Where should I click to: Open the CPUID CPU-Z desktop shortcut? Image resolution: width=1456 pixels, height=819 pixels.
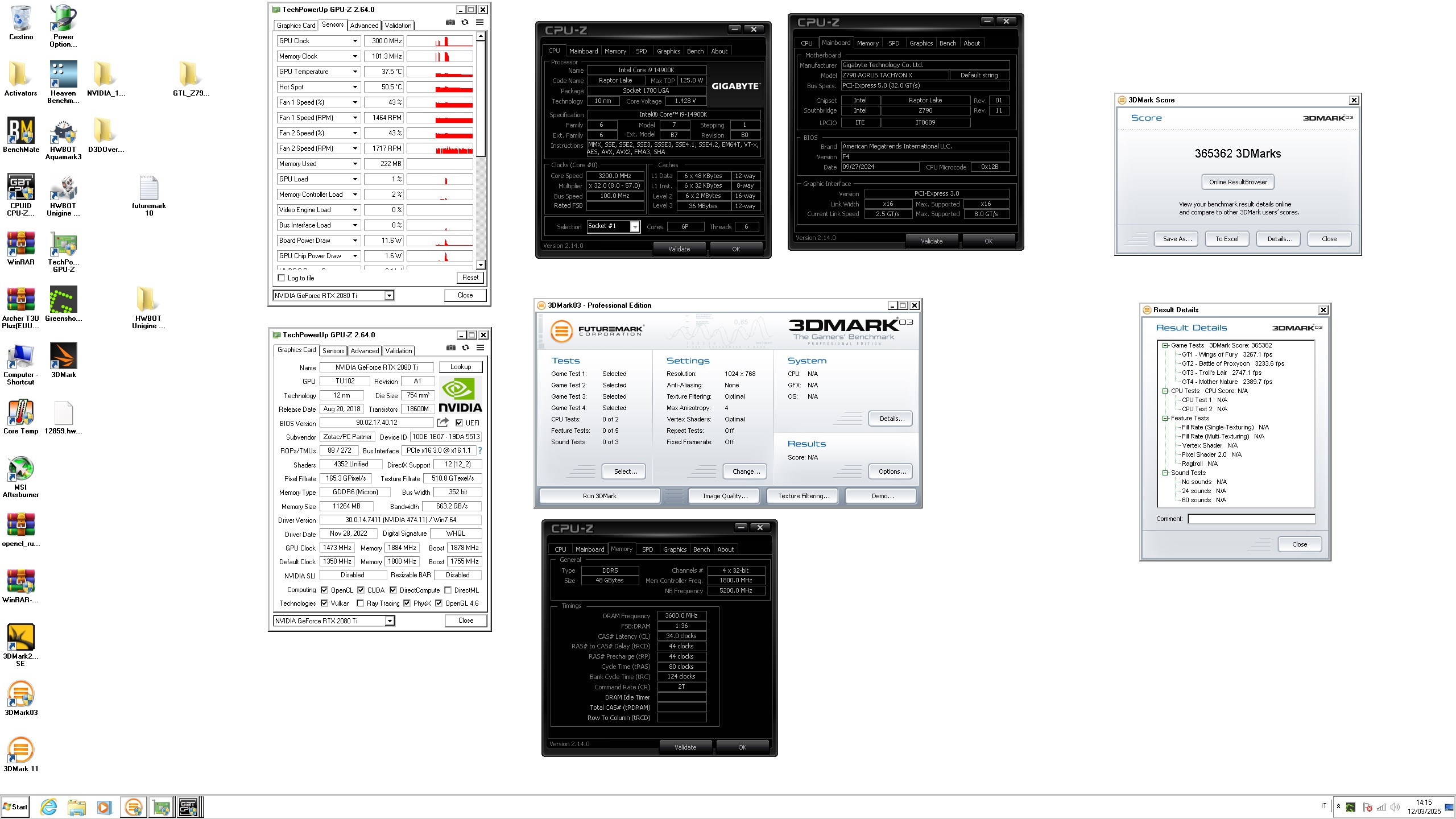click(21, 195)
